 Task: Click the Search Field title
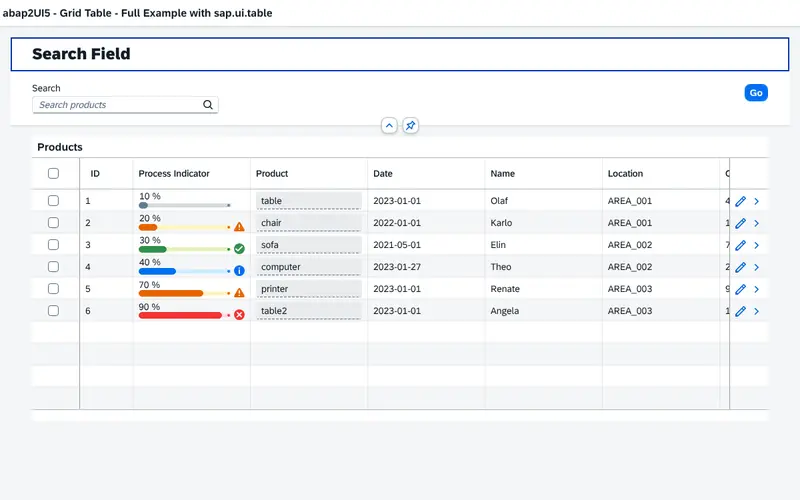(x=81, y=54)
